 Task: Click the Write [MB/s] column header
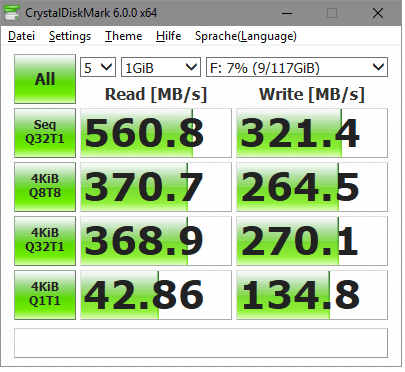(x=312, y=94)
